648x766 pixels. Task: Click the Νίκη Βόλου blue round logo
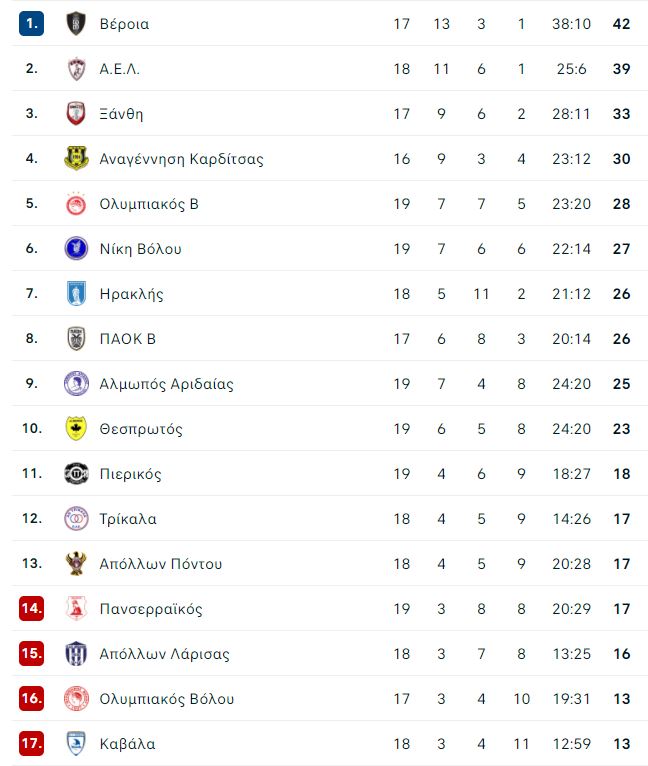(x=76, y=248)
